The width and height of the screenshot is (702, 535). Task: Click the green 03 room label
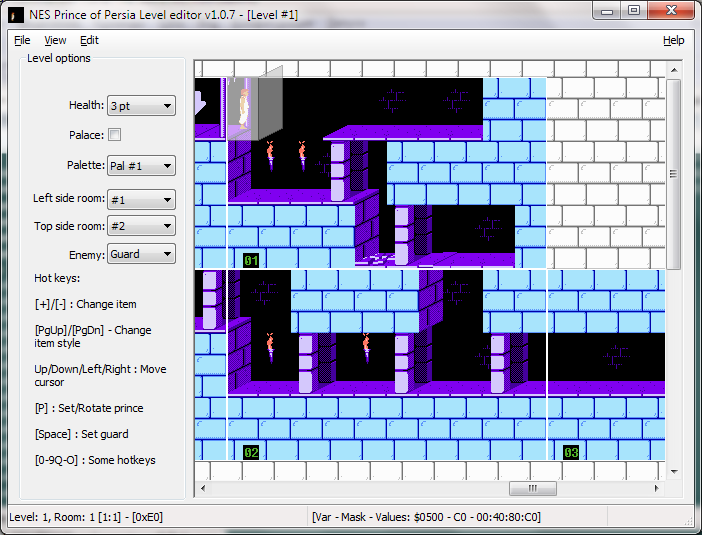click(571, 452)
